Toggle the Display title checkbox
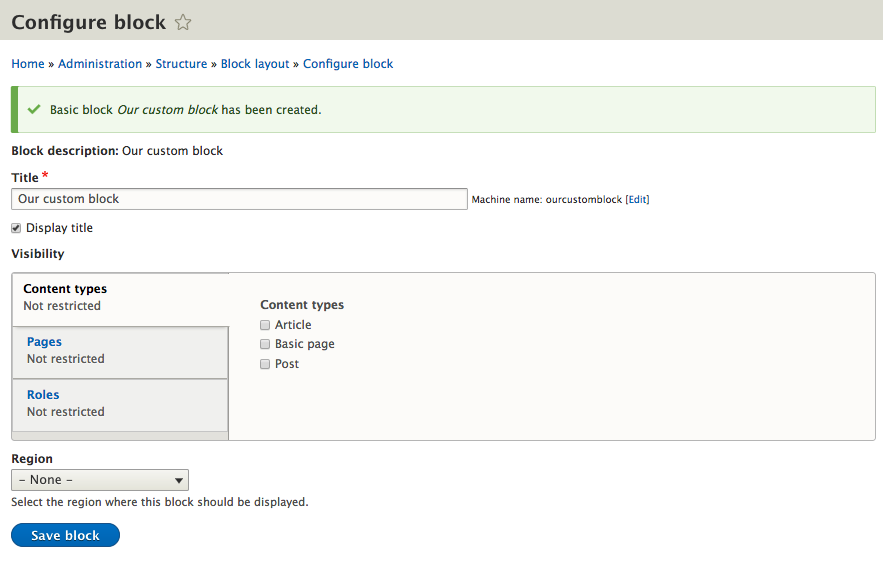Viewport: 883px width, 564px height. click(16, 228)
